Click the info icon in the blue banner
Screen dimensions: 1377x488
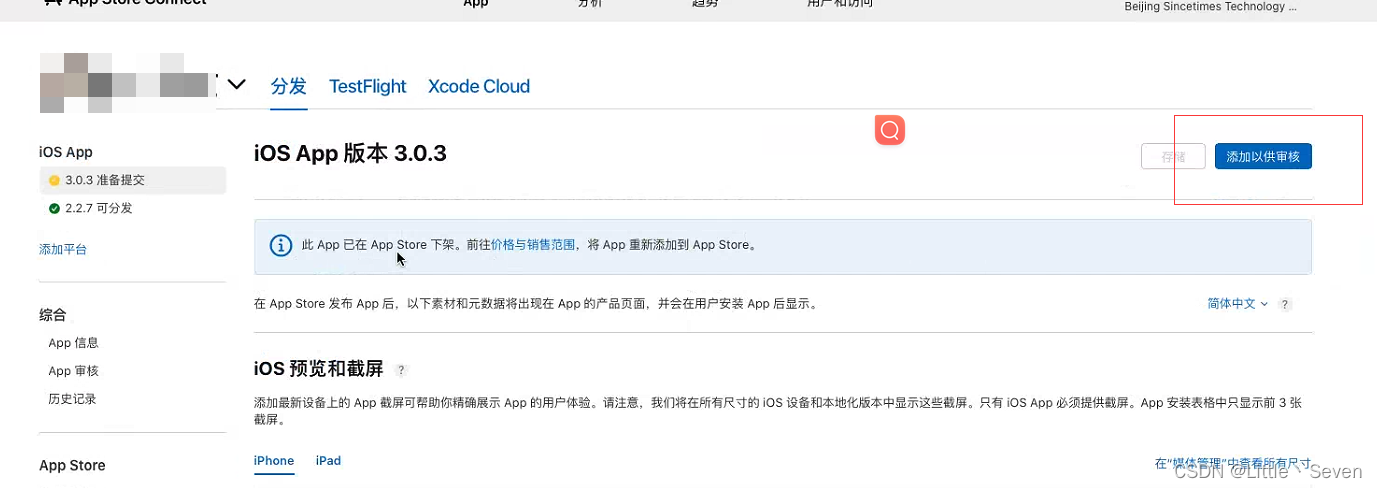point(281,245)
